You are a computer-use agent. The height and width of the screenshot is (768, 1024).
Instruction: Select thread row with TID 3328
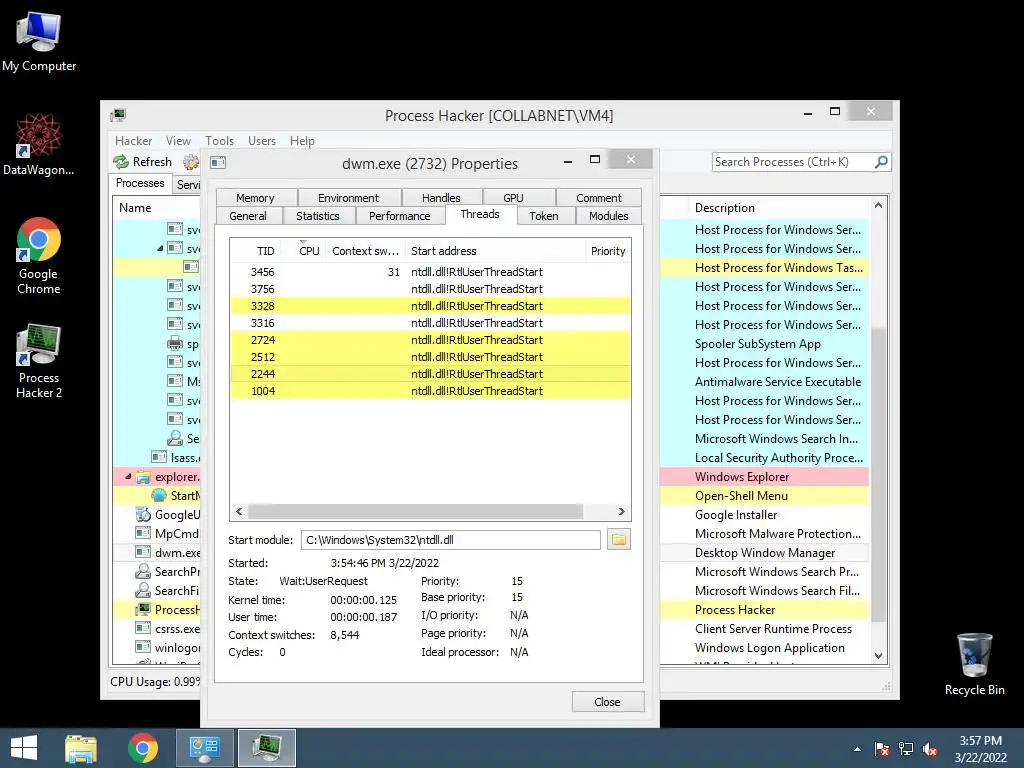tap(430, 306)
